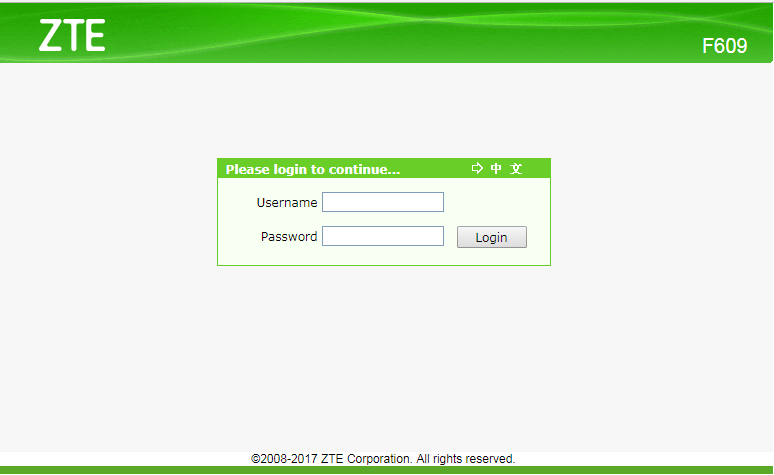Click the green header banner

387,33
